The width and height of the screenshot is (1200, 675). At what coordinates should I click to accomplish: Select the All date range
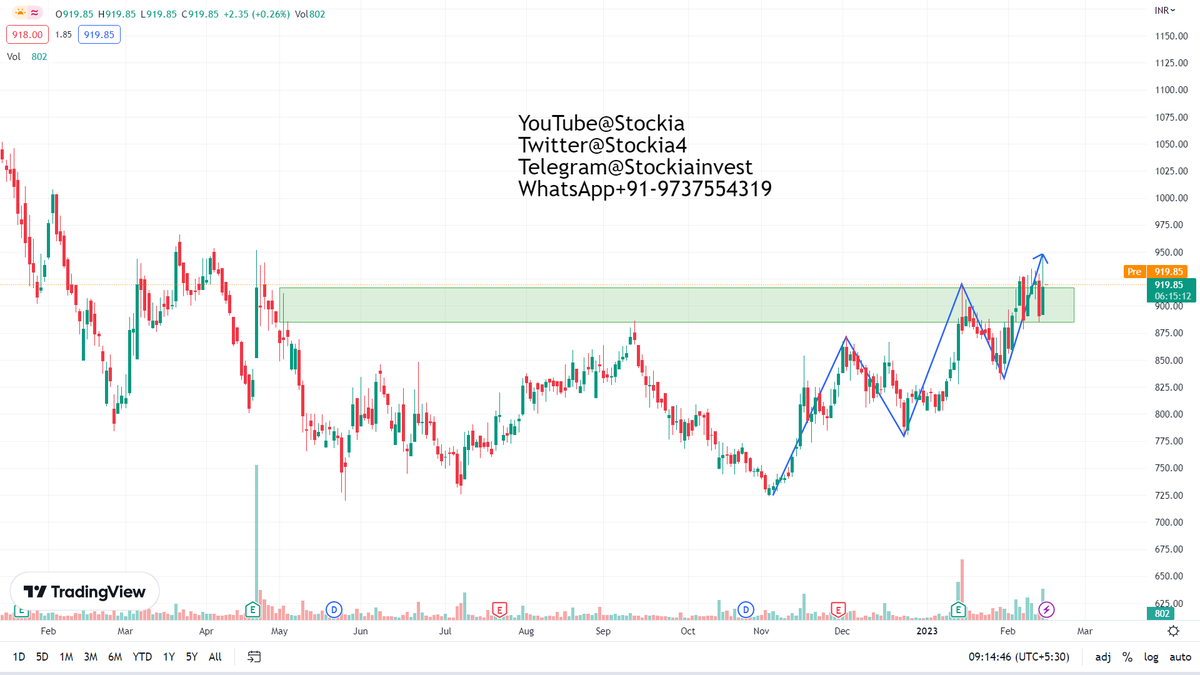(x=215, y=657)
